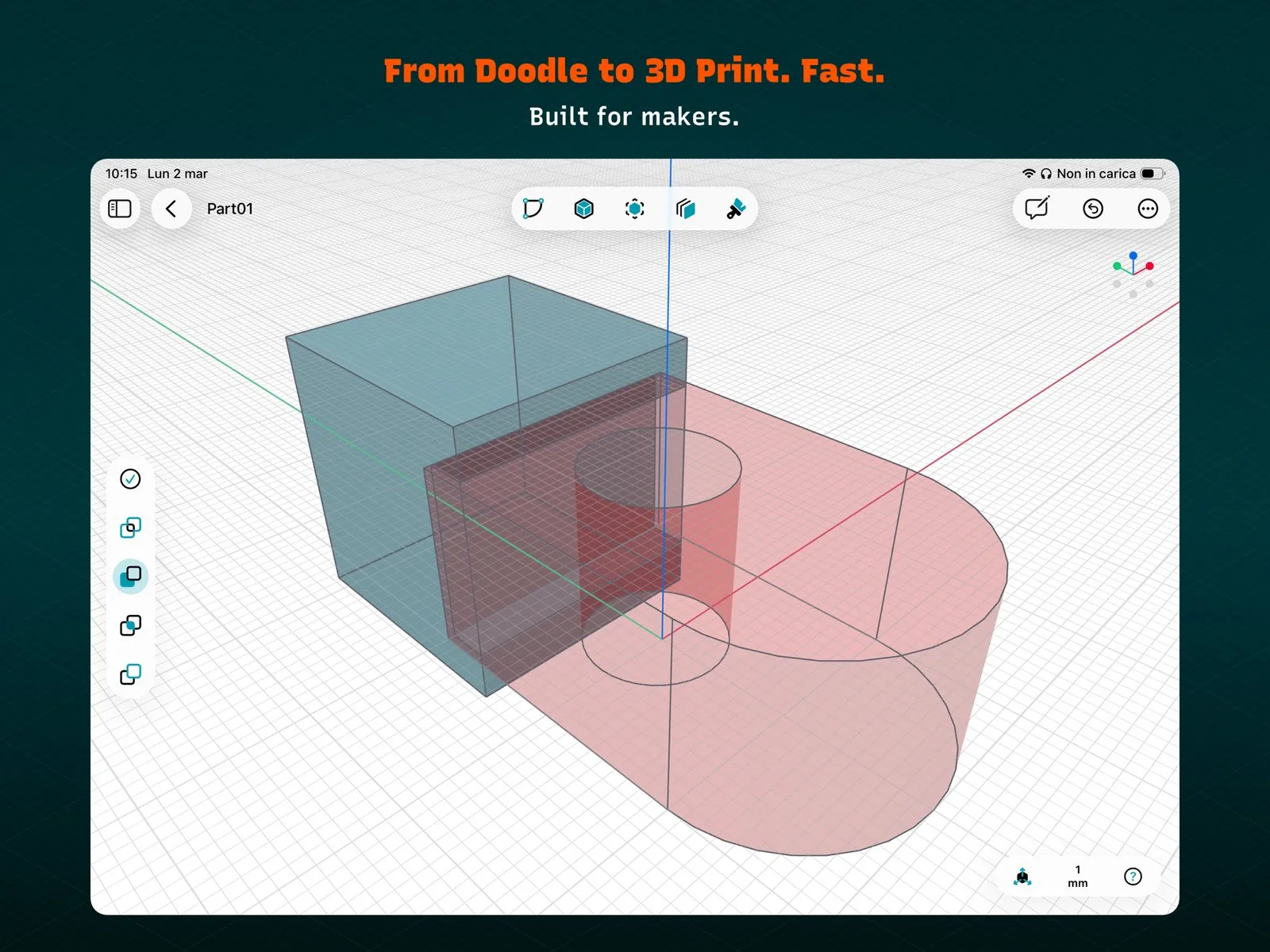1270x952 pixels.
Task: Go back with the chevron button
Action: click(x=171, y=209)
